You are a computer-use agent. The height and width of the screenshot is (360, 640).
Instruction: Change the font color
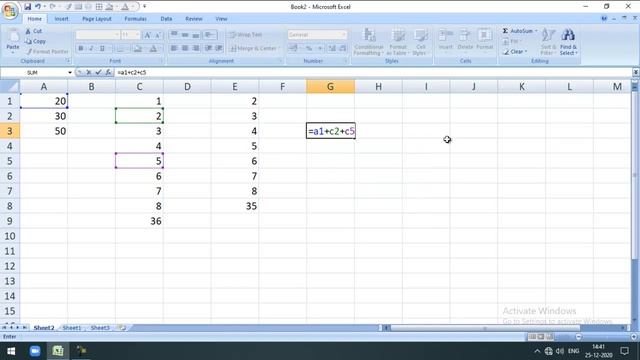click(x=153, y=49)
